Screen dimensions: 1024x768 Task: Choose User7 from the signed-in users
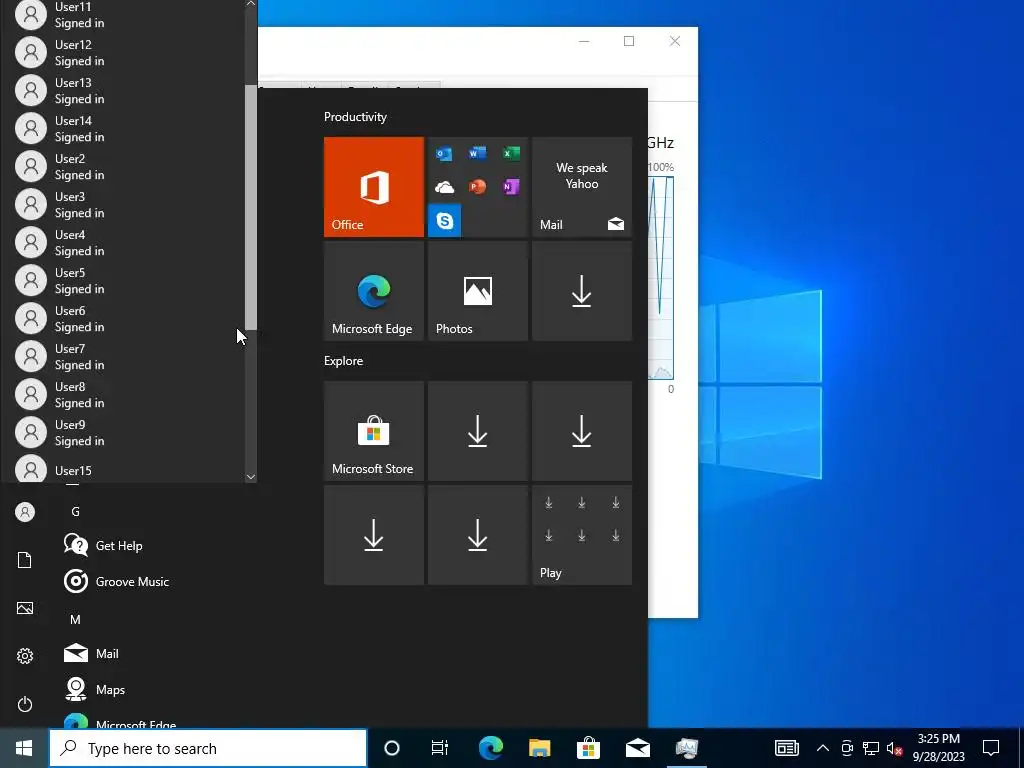coord(123,356)
